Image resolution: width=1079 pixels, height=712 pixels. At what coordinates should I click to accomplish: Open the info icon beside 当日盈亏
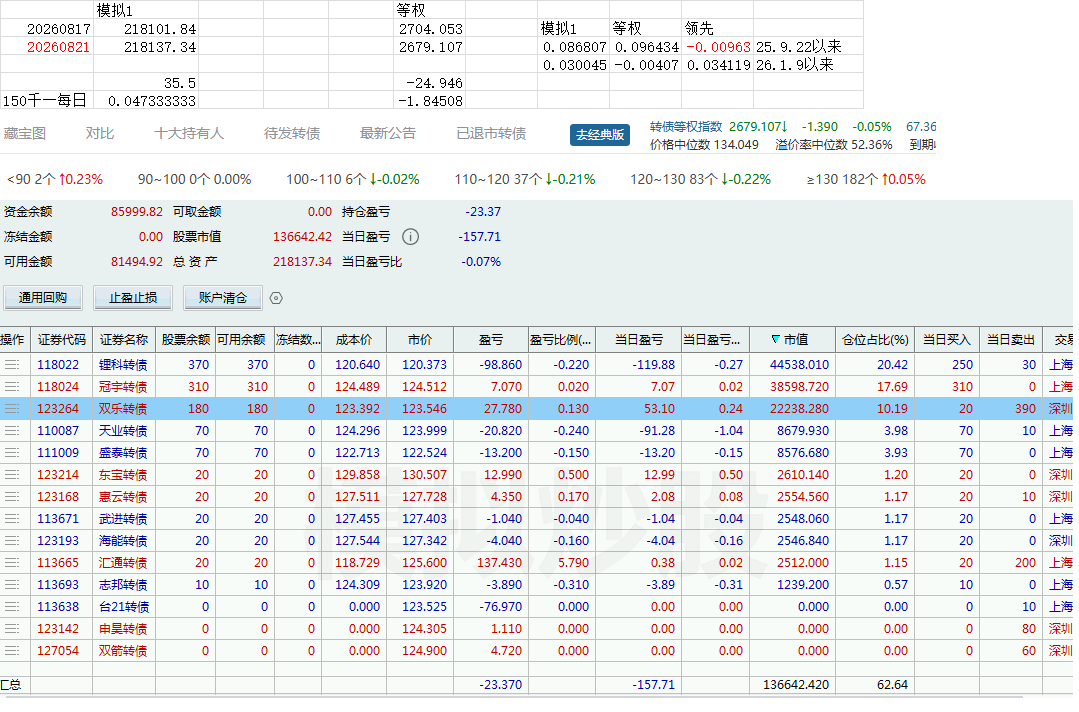tap(410, 237)
